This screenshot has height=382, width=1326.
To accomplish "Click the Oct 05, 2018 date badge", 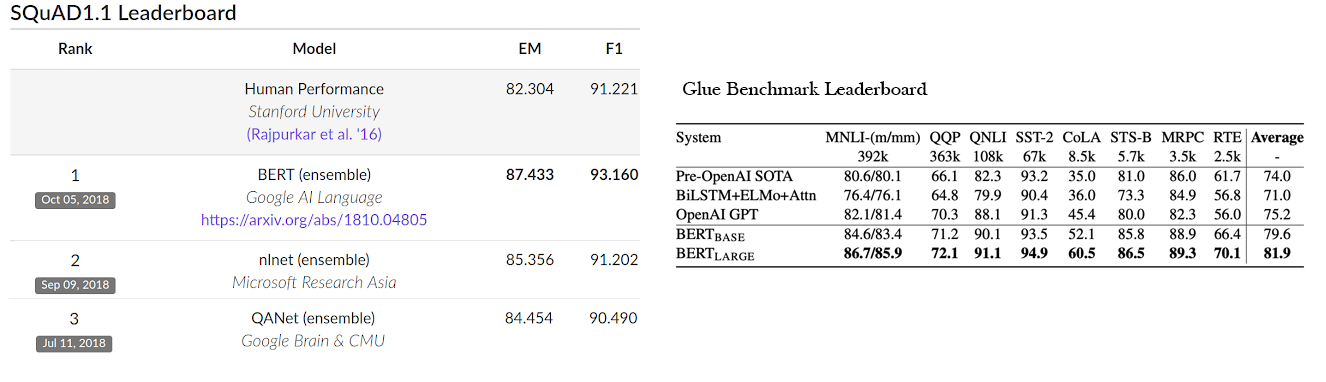I will click(x=75, y=200).
